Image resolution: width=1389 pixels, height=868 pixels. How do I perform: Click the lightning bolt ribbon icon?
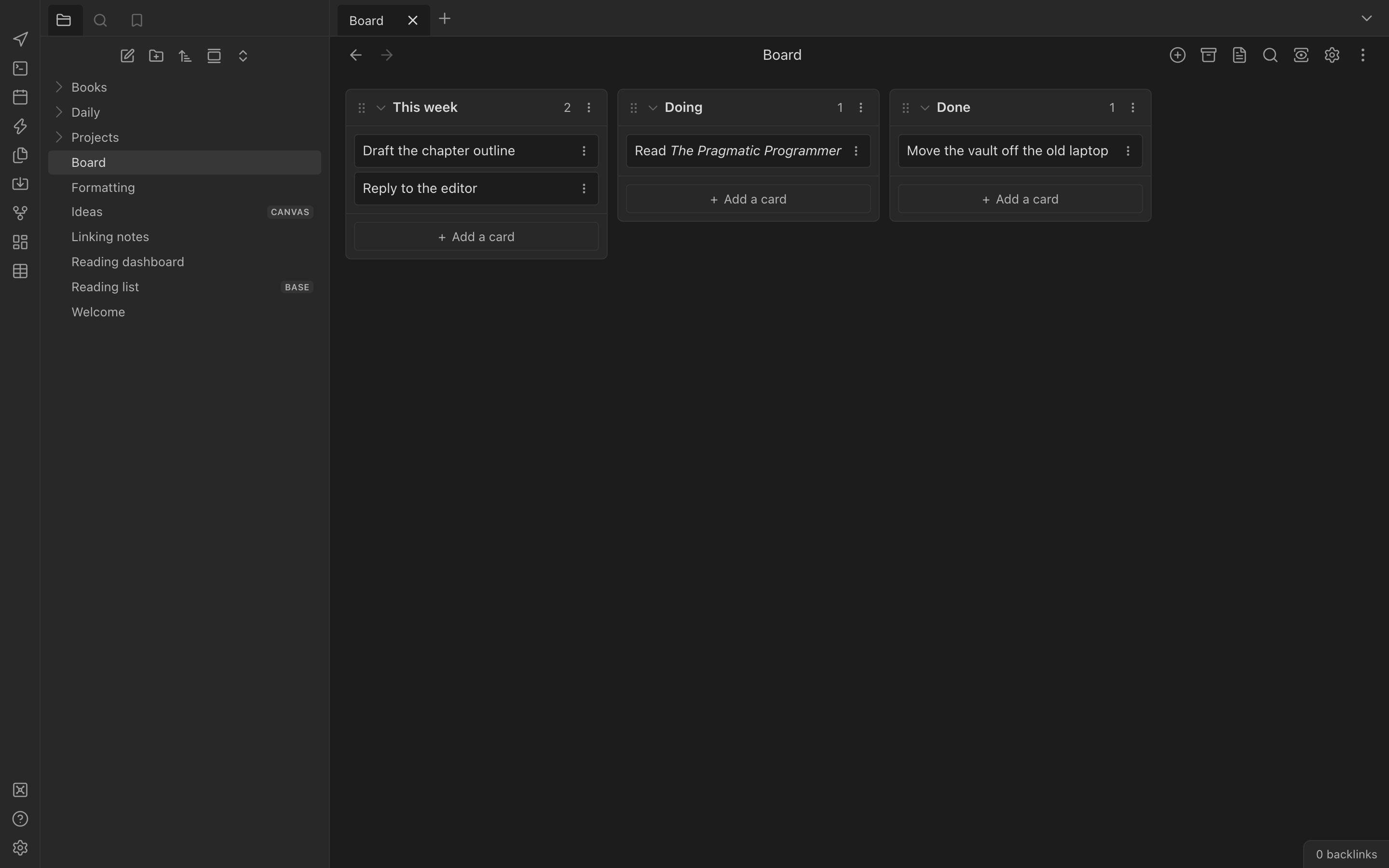click(20, 126)
